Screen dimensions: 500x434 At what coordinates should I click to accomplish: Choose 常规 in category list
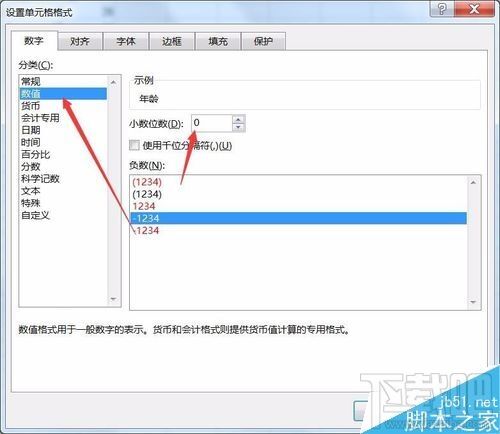63,81
